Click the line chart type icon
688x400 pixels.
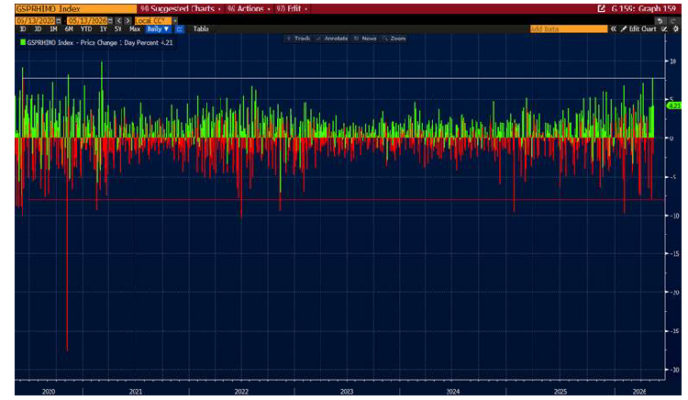179,29
